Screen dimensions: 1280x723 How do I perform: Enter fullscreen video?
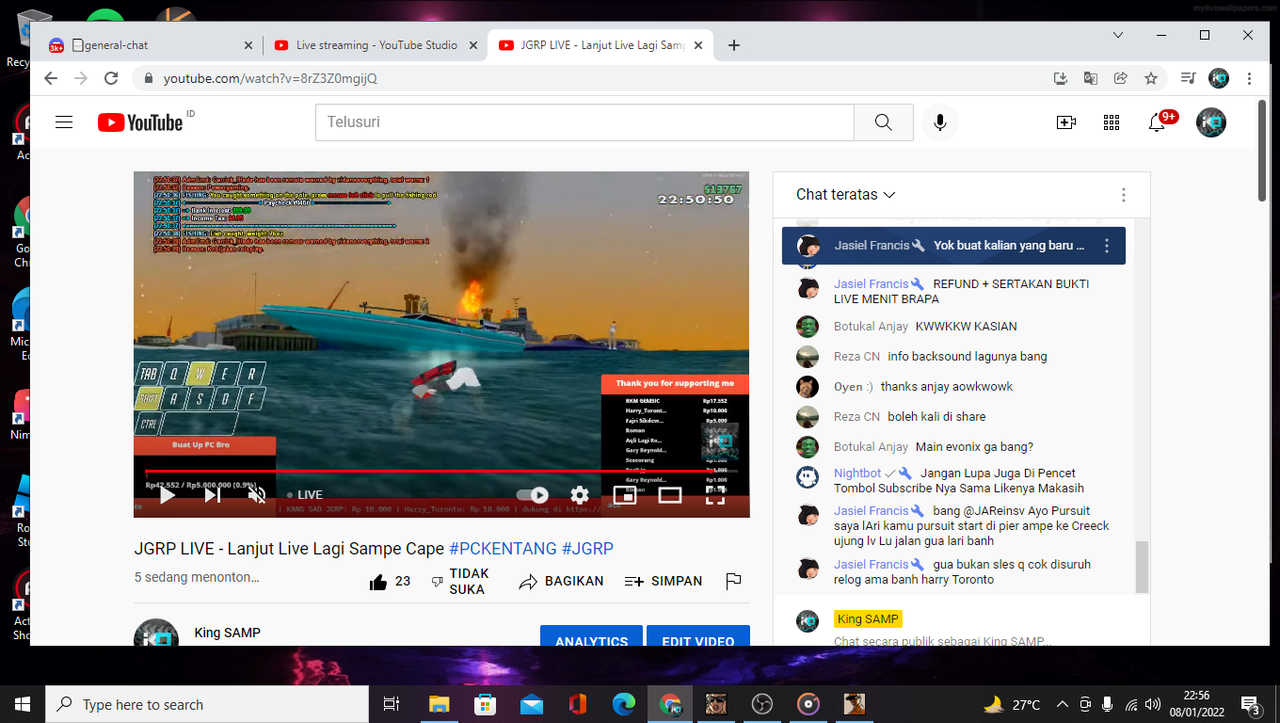coord(715,494)
